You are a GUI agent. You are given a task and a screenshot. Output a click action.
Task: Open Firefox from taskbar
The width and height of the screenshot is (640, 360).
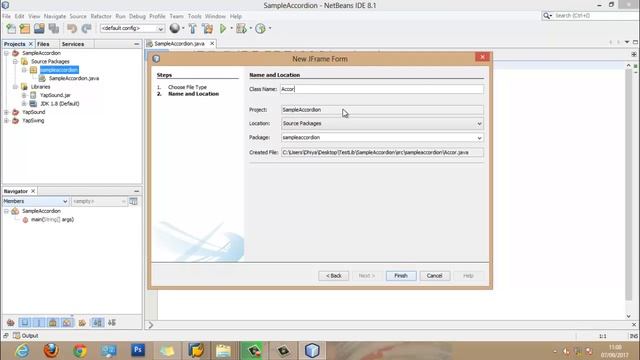(51, 351)
